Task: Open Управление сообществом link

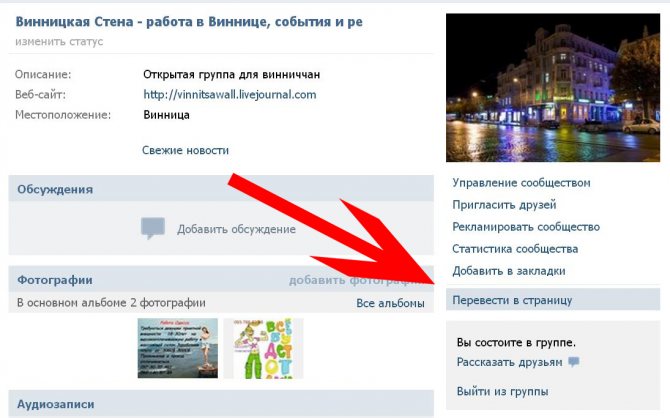Action: (521, 183)
